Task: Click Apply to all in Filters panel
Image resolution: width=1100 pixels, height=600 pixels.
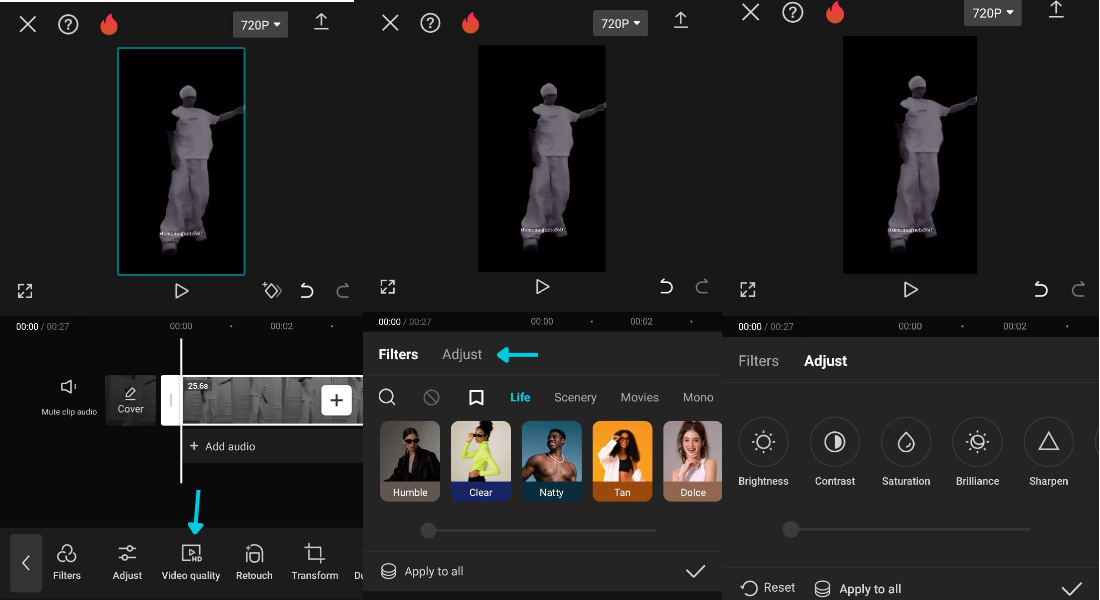Action: [x=422, y=571]
